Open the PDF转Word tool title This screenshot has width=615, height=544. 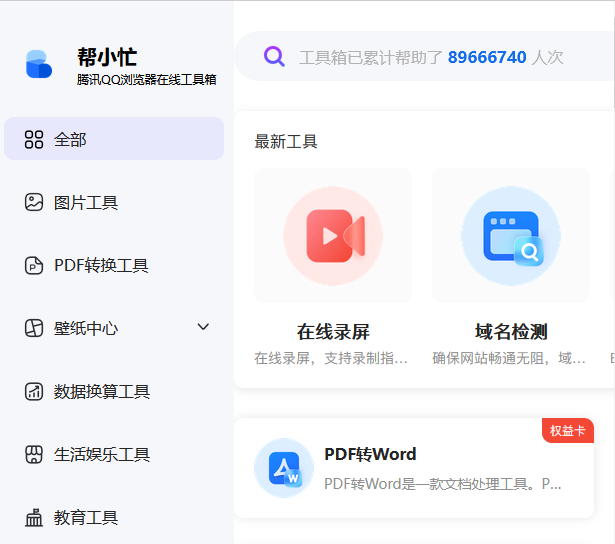pos(370,454)
